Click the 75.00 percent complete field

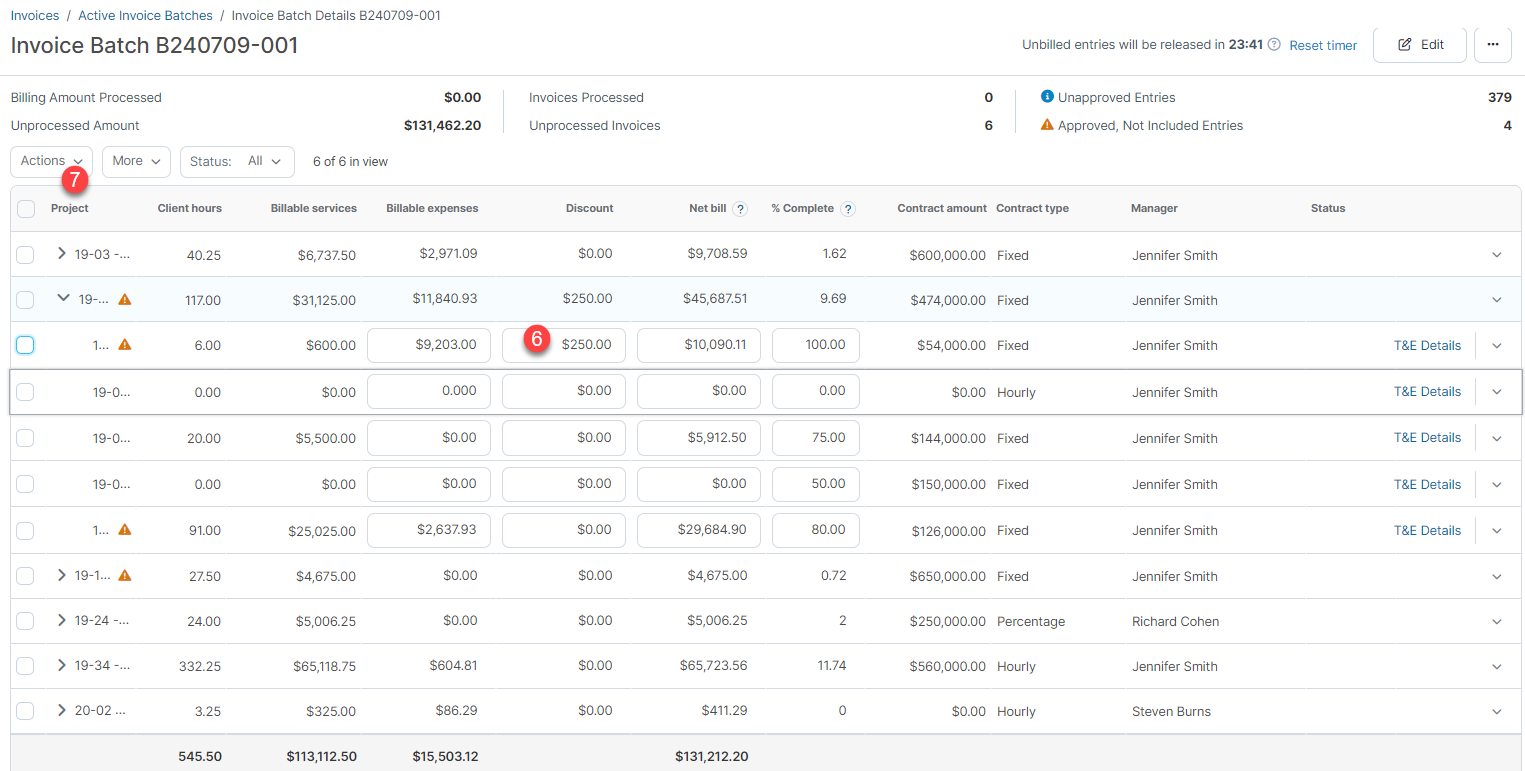click(816, 438)
